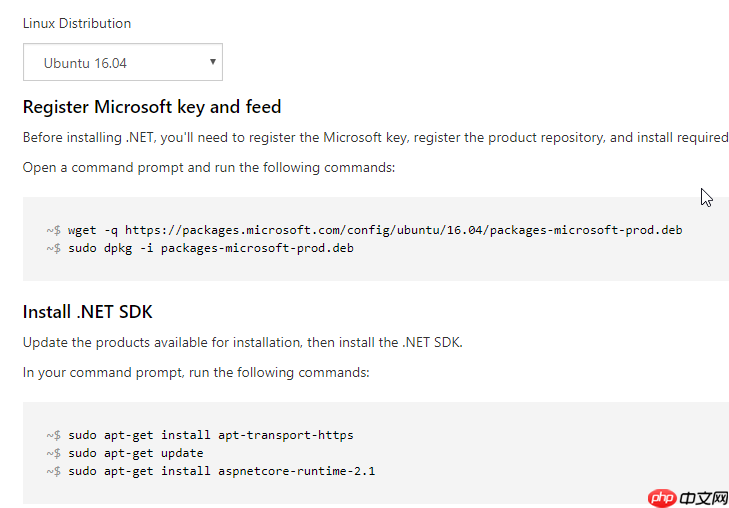Click the Linux Distribution label
This screenshot has height=508, width=729.
point(77,23)
